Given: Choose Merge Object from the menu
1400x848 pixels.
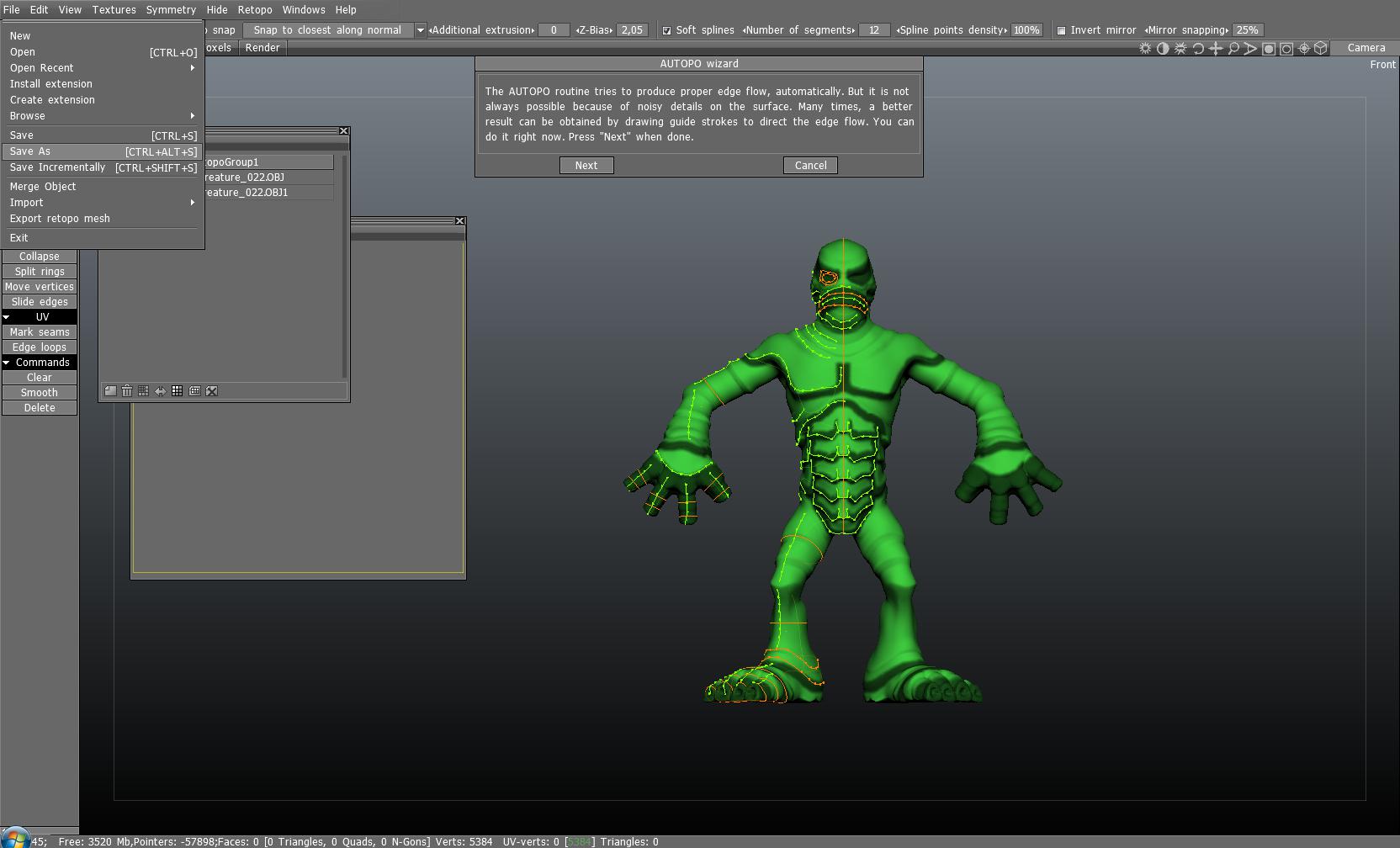Looking at the screenshot, I should 102,187.
